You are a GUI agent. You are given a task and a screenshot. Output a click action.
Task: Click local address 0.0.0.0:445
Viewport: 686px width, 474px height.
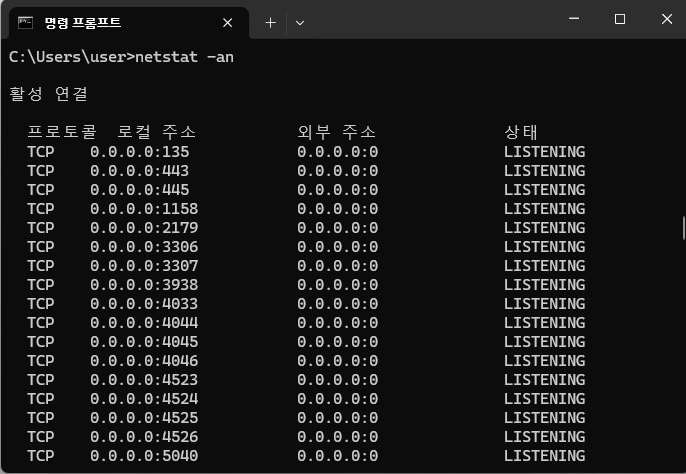140,190
